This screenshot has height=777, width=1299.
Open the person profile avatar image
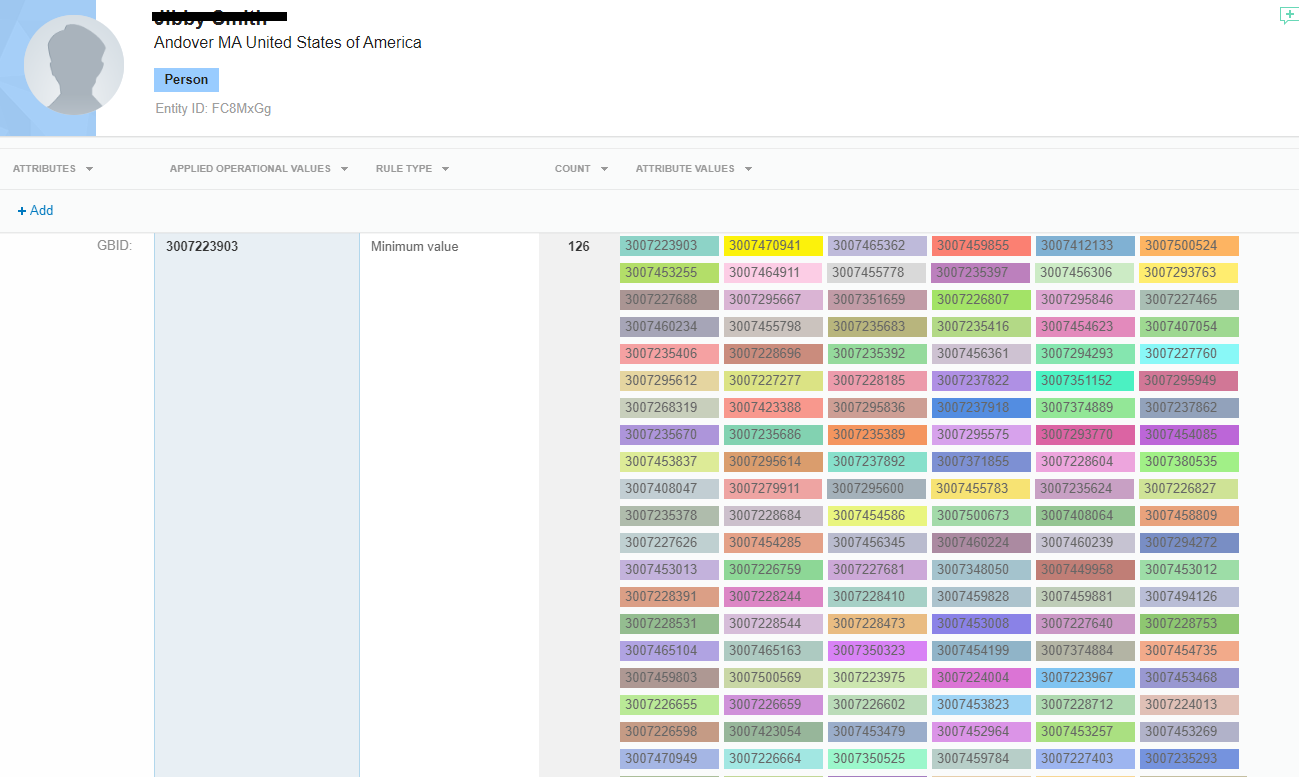pos(74,65)
